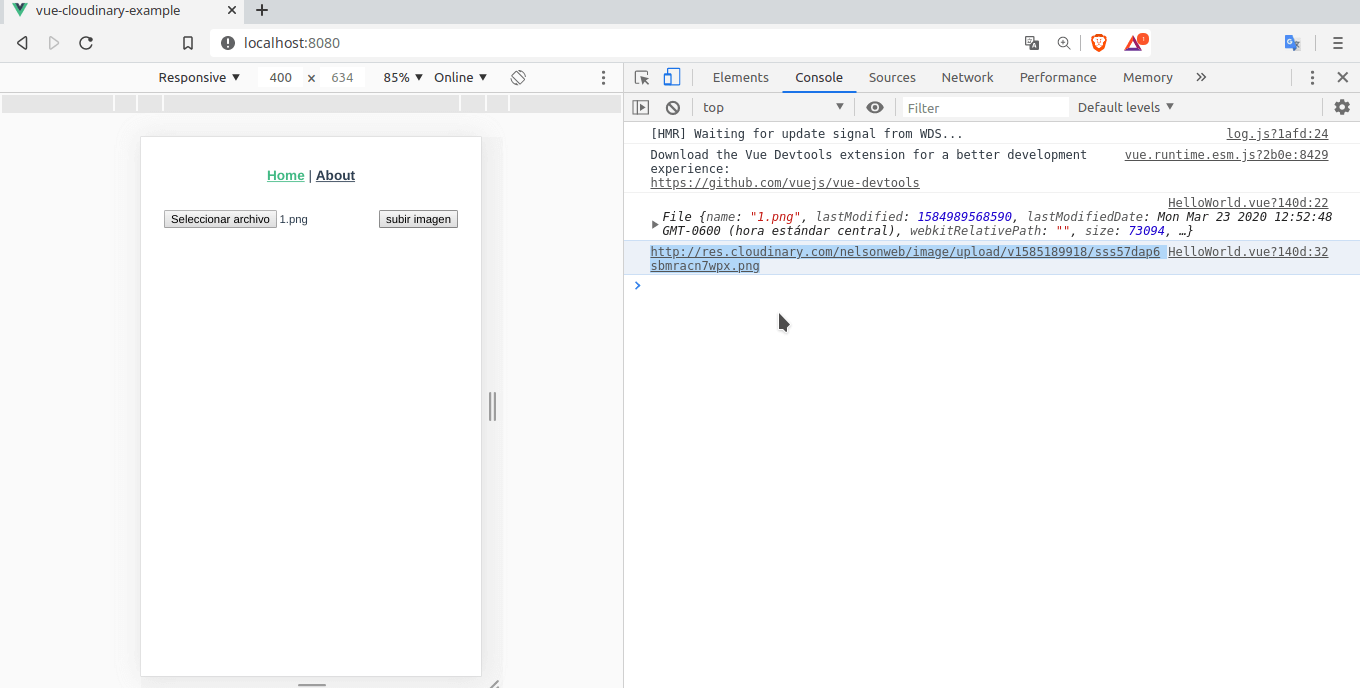Screen dimensions: 1360x688
Task: Rotate the device viewport orientation
Action: [518, 77]
